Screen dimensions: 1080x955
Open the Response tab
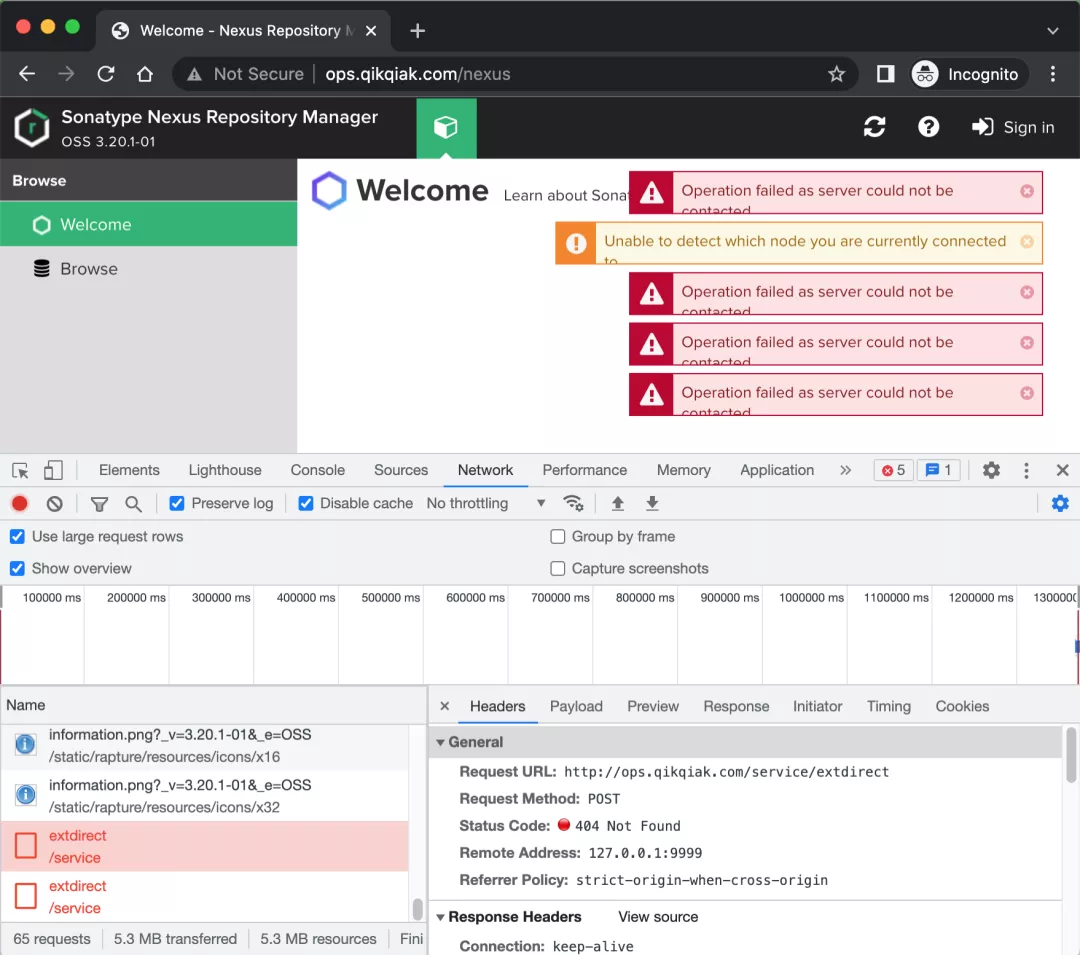[736, 706]
